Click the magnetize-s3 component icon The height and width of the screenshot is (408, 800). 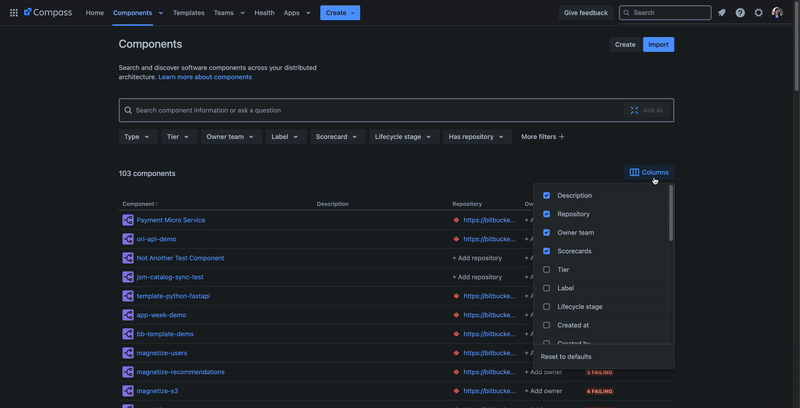tap(128, 391)
